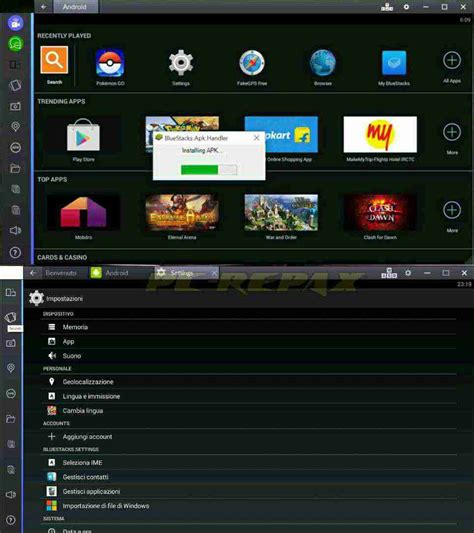Select the Android tab in the home window
This screenshot has width=474, height=533.
pyautogui.click(x=74, y=7)
